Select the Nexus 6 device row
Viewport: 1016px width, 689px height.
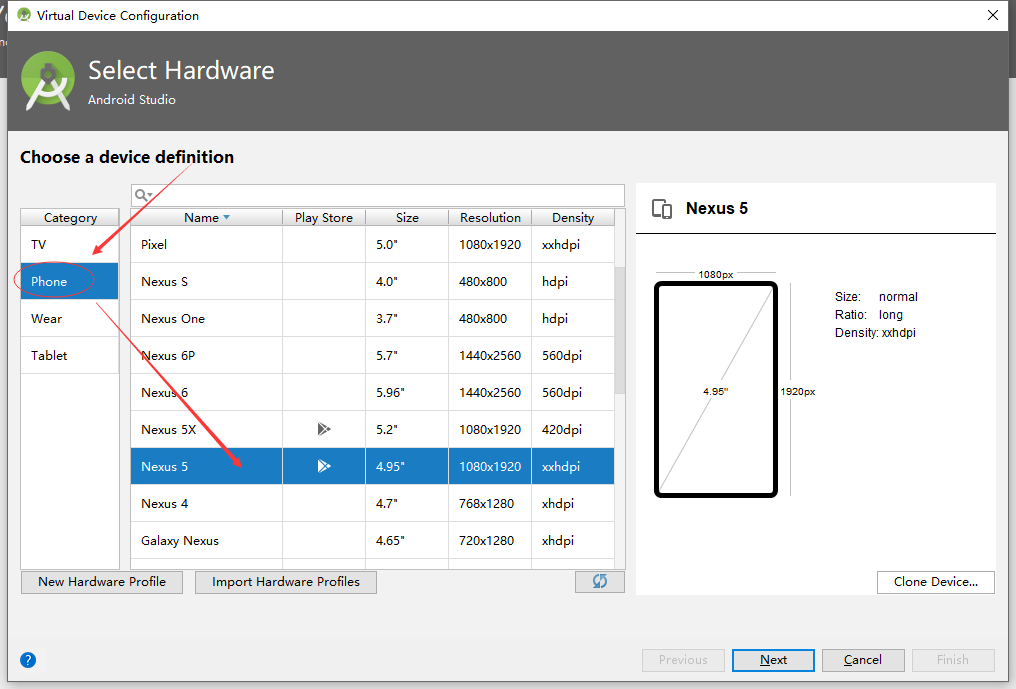click(373, 392)
